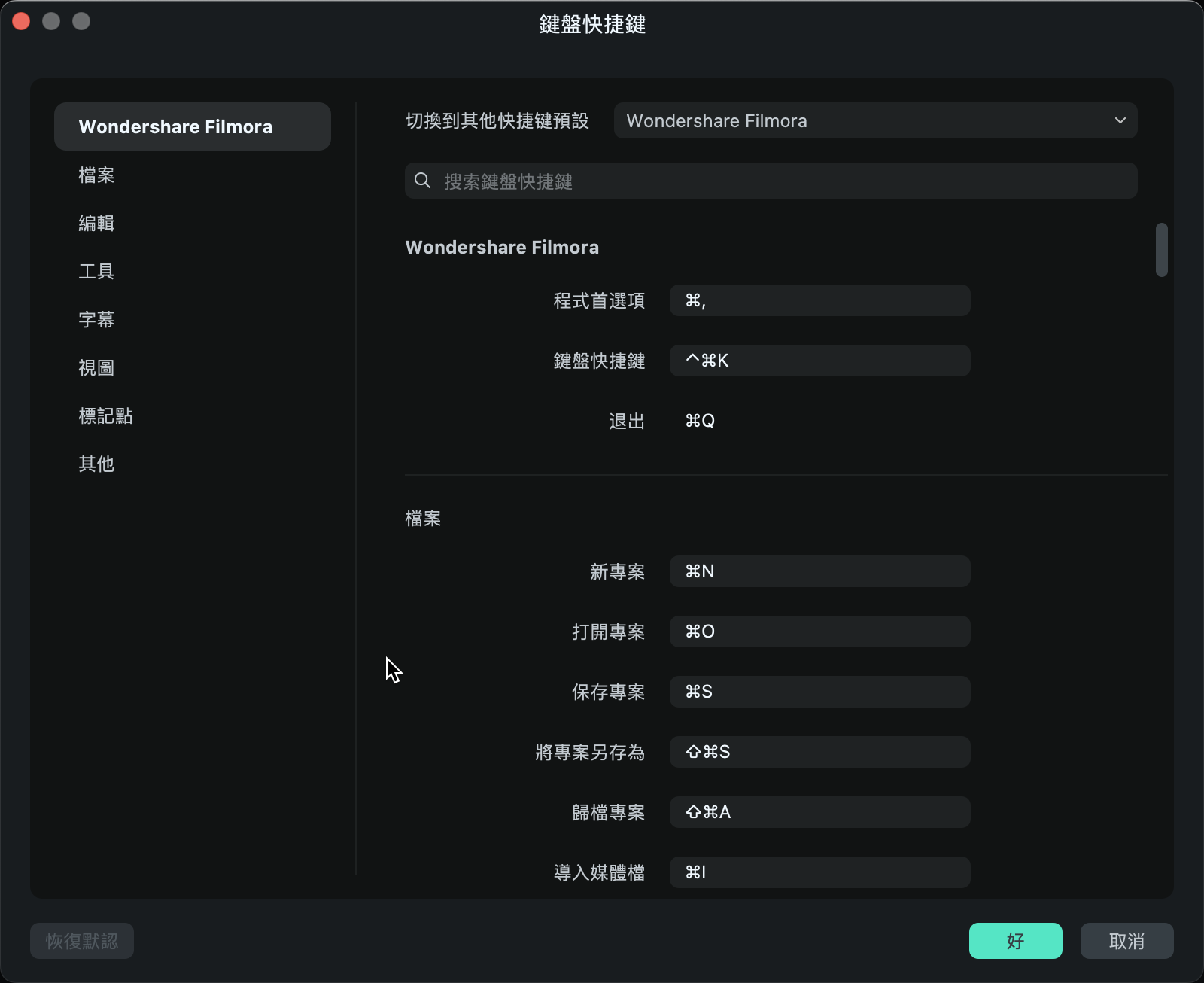Image resolution: width=1204 pixels, height=983 pixels.
Task: Click the 將專案另存為 label
Action: pos(590,752)
